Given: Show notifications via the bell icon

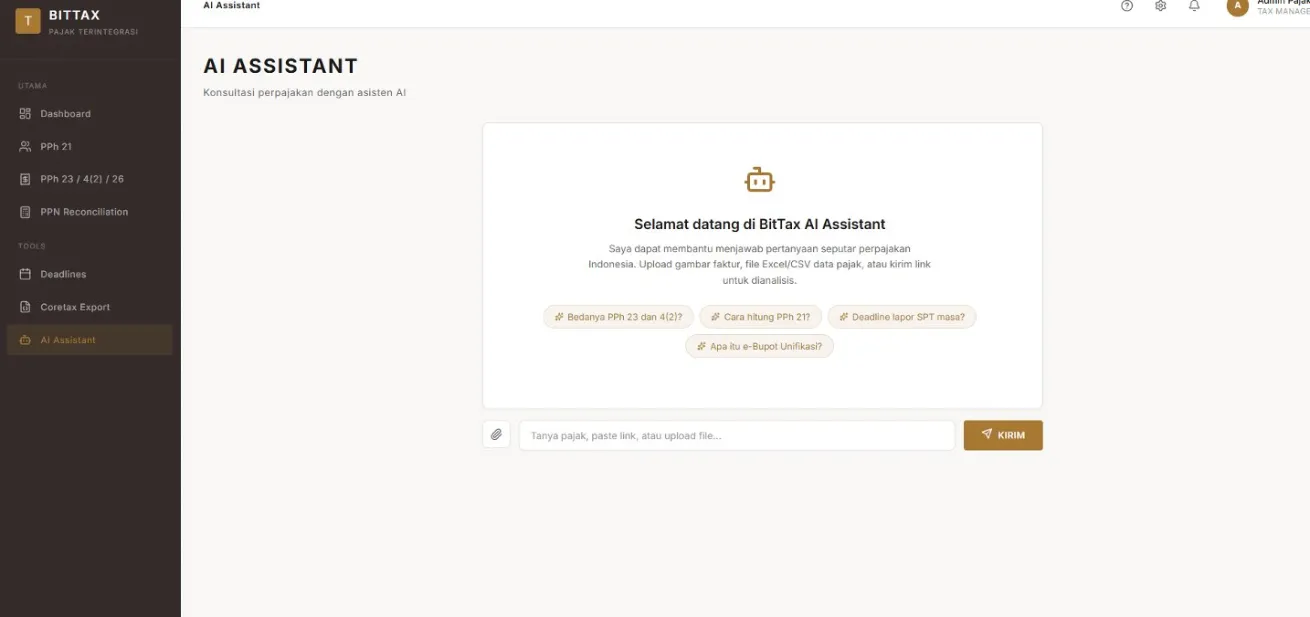Looking at the screenshot, I should point(1194,6).
